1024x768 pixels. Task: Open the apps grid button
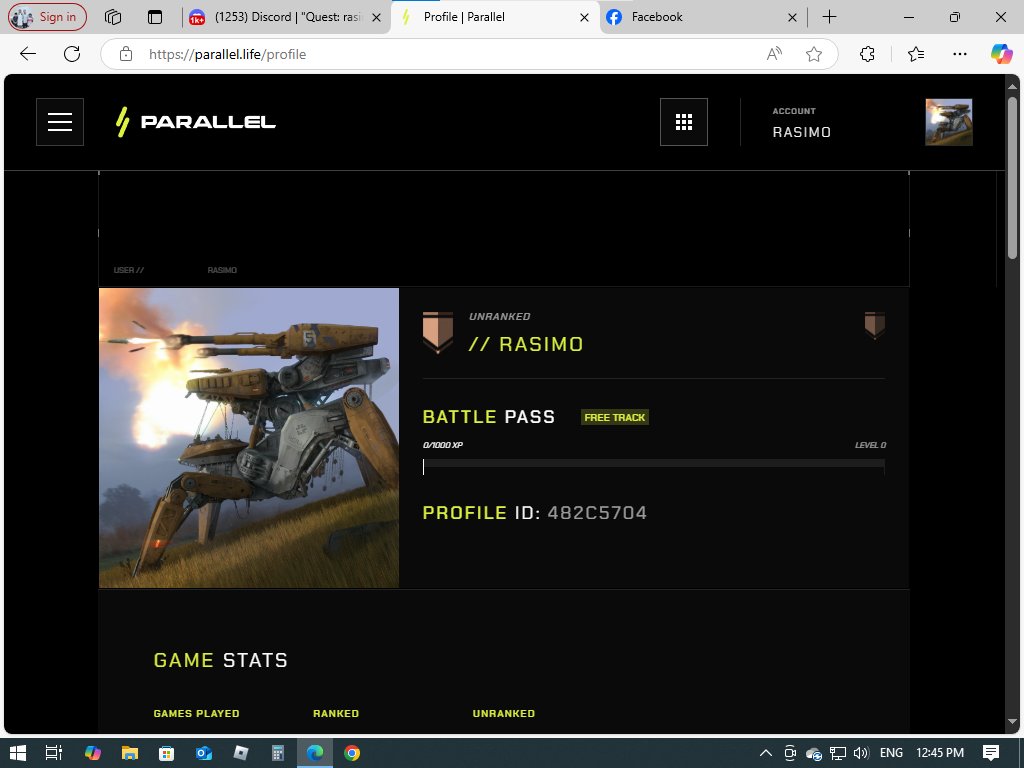[684, 122]
